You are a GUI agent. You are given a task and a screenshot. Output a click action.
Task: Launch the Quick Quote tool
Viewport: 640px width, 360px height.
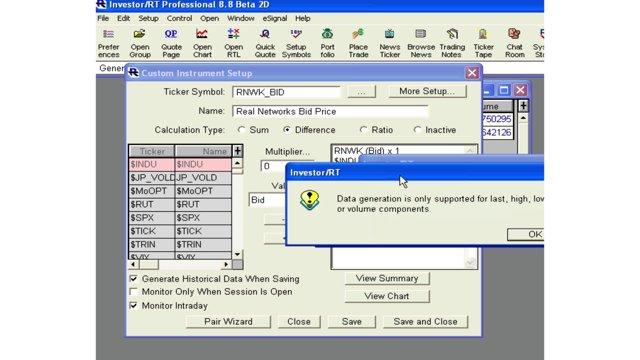click(x=265, y=43)
